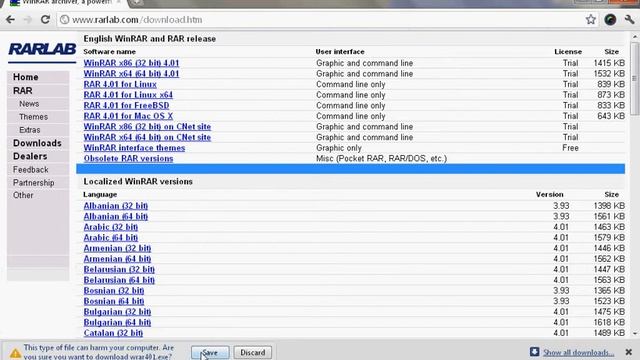640x360 pixels.
Task: Download the Albanian (32 bit) version
Action: pos(116,206)
